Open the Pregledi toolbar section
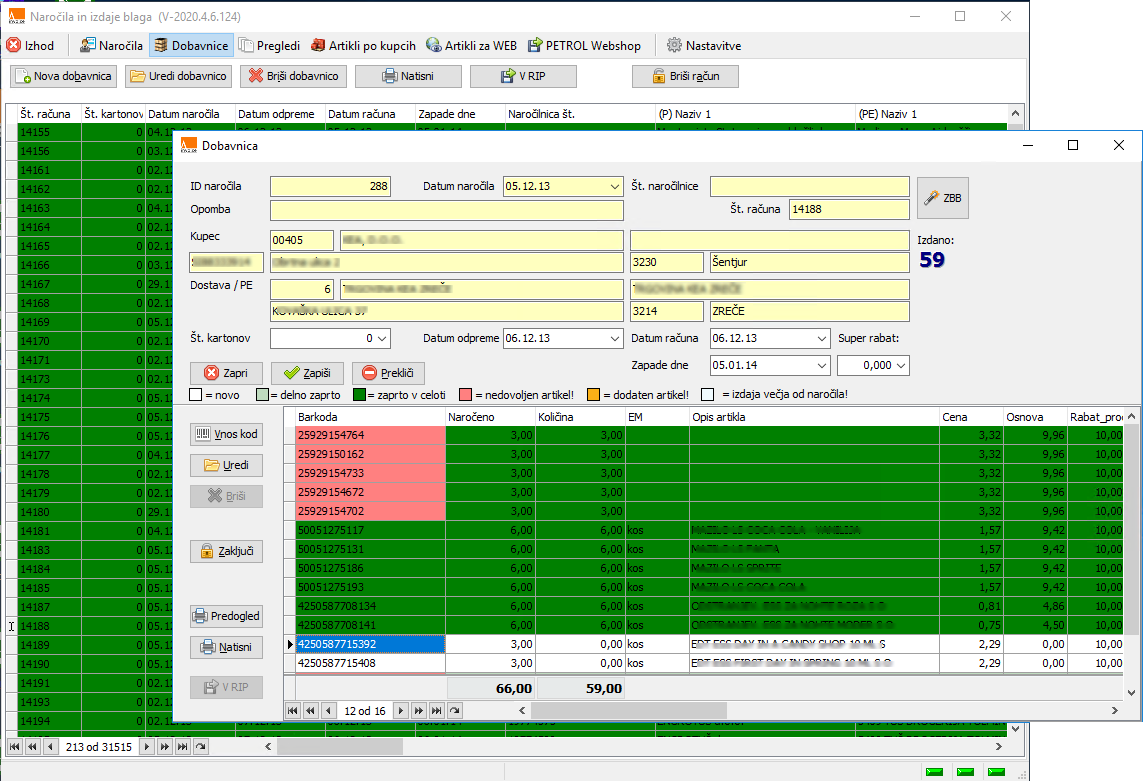The height and width of the screenshot is (781, 1143). 270,45
